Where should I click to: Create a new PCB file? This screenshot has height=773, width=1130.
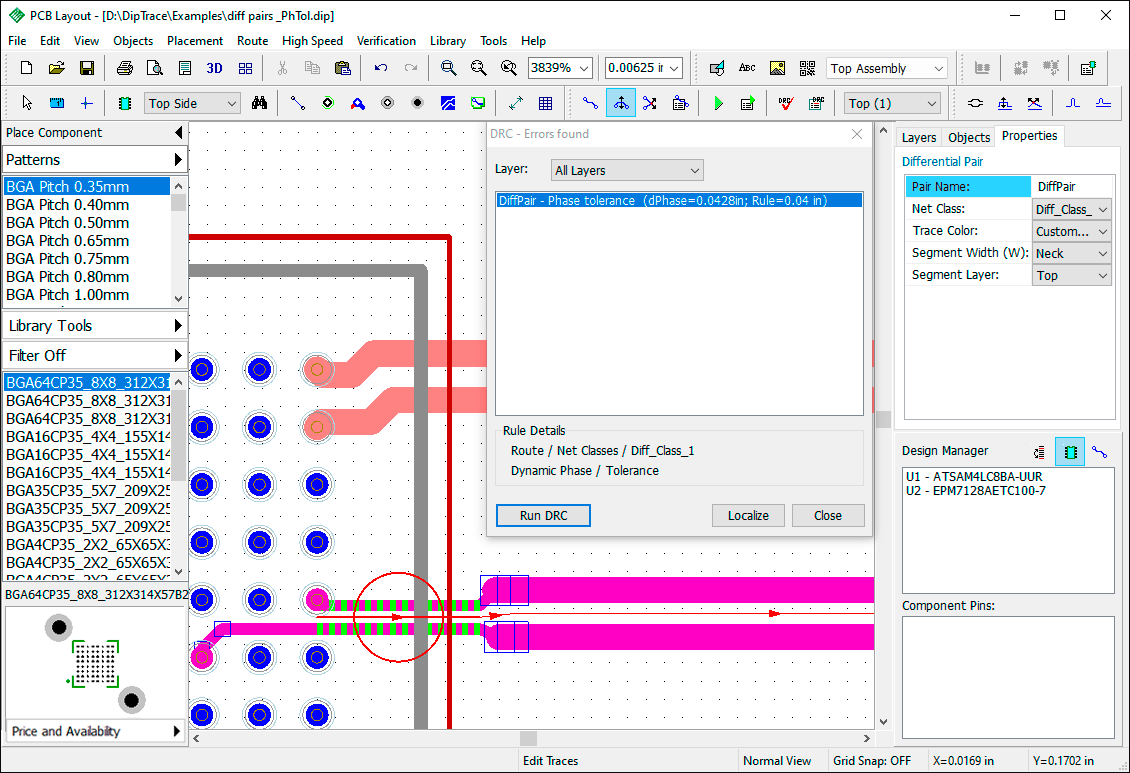[x=27, y=68]
